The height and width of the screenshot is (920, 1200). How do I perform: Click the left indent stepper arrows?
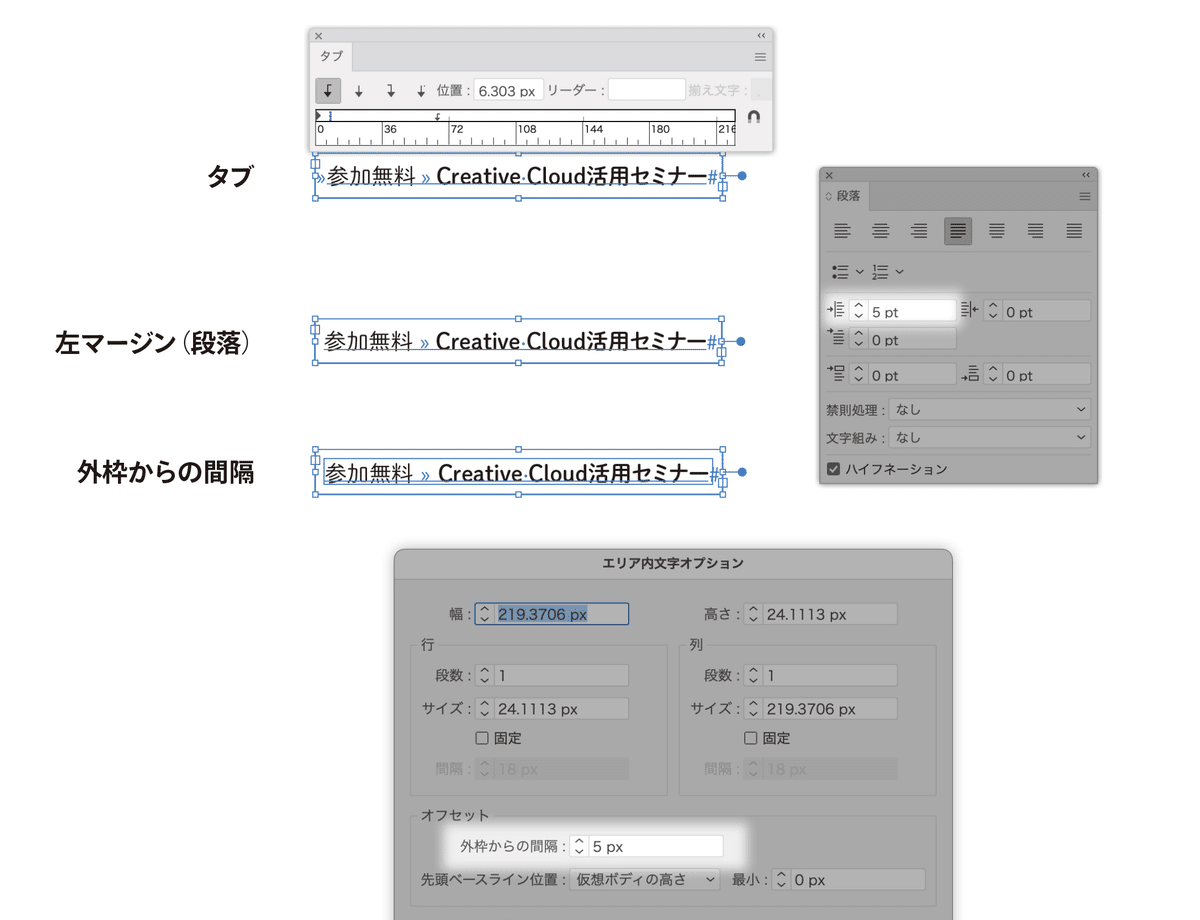(x=858, y=311)
